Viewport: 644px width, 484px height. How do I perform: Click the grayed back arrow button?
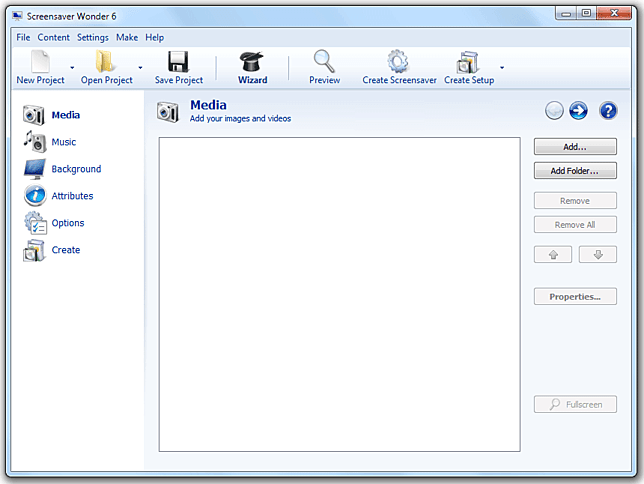pyautogui.click(x=554, y=111)
